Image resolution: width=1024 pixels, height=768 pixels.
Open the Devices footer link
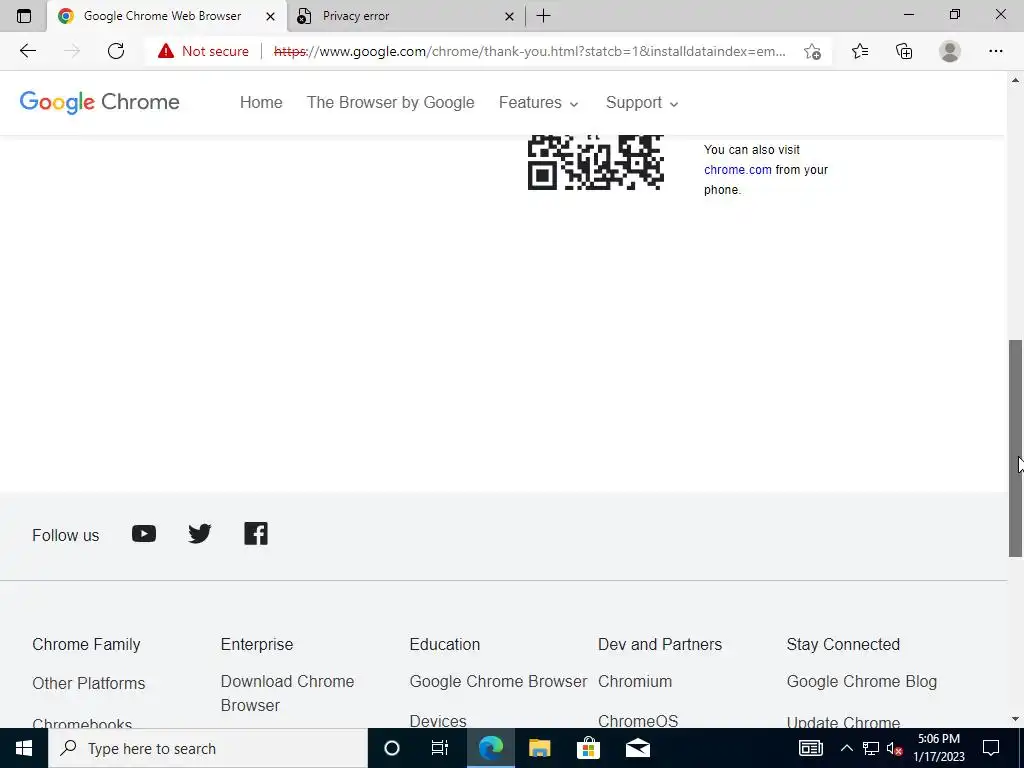(x=438, y=720)
